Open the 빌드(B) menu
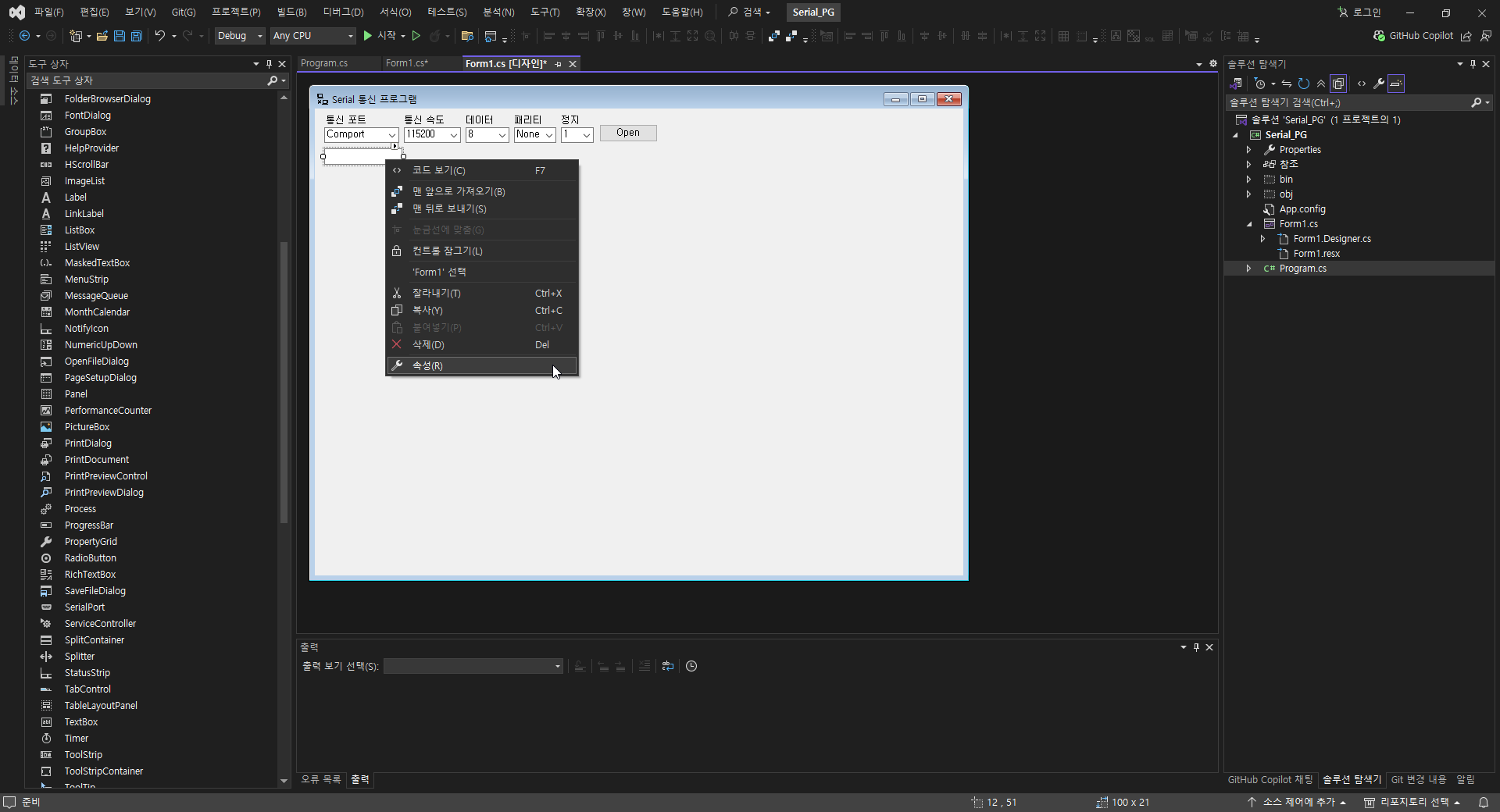Screen dimensions: 1500x812 (291, 12)
